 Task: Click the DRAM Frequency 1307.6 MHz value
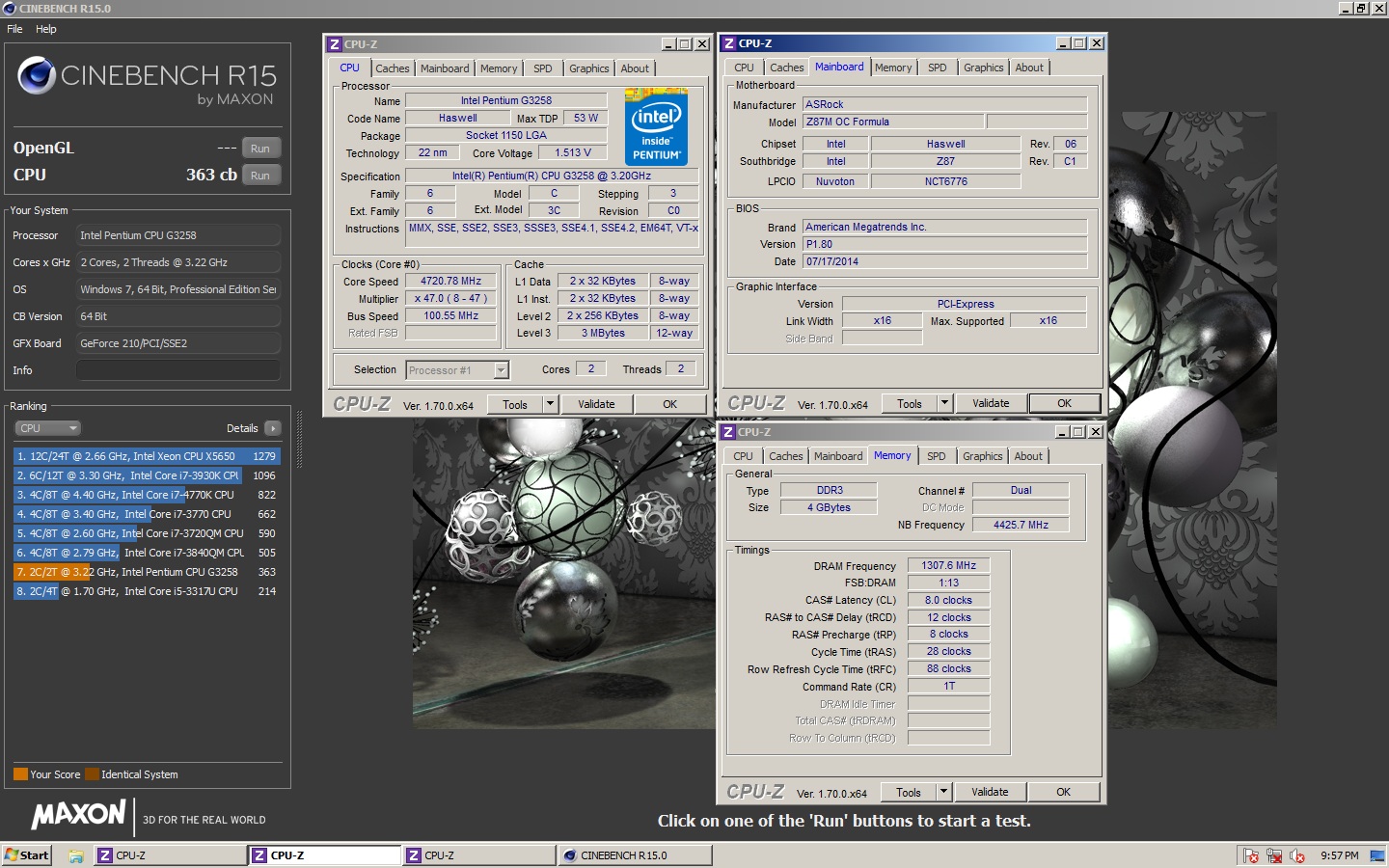click(948, 566)
